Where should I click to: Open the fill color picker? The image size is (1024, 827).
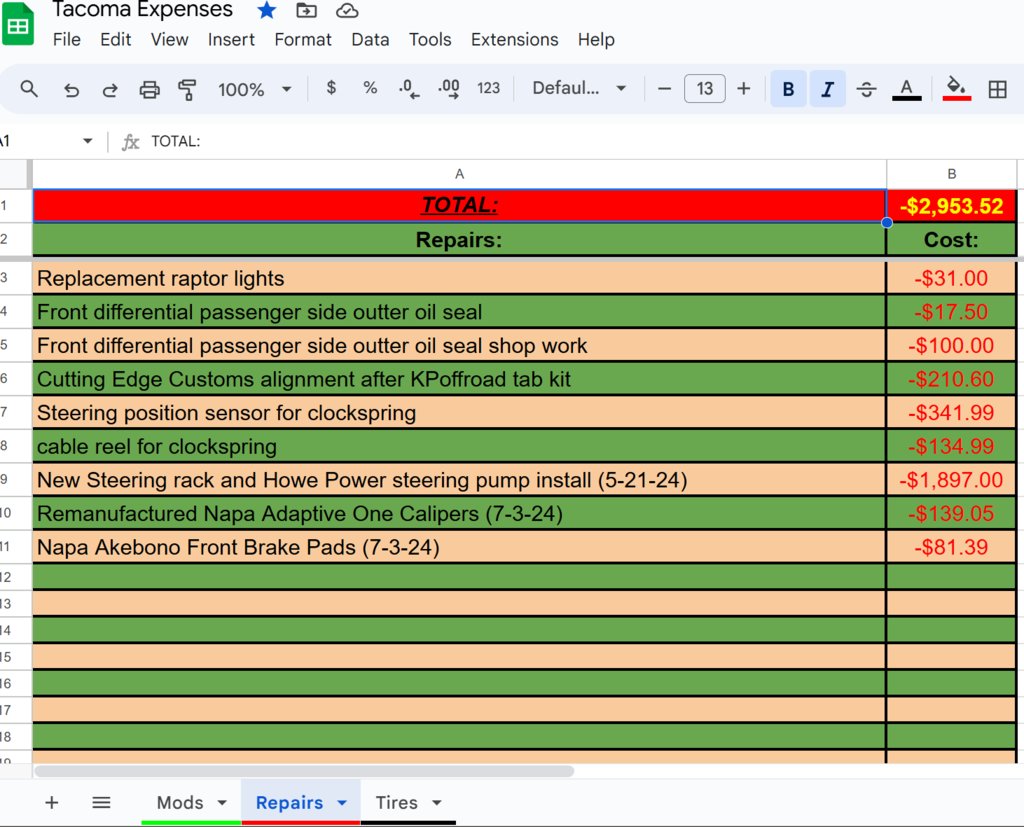[x=957, y=89]
